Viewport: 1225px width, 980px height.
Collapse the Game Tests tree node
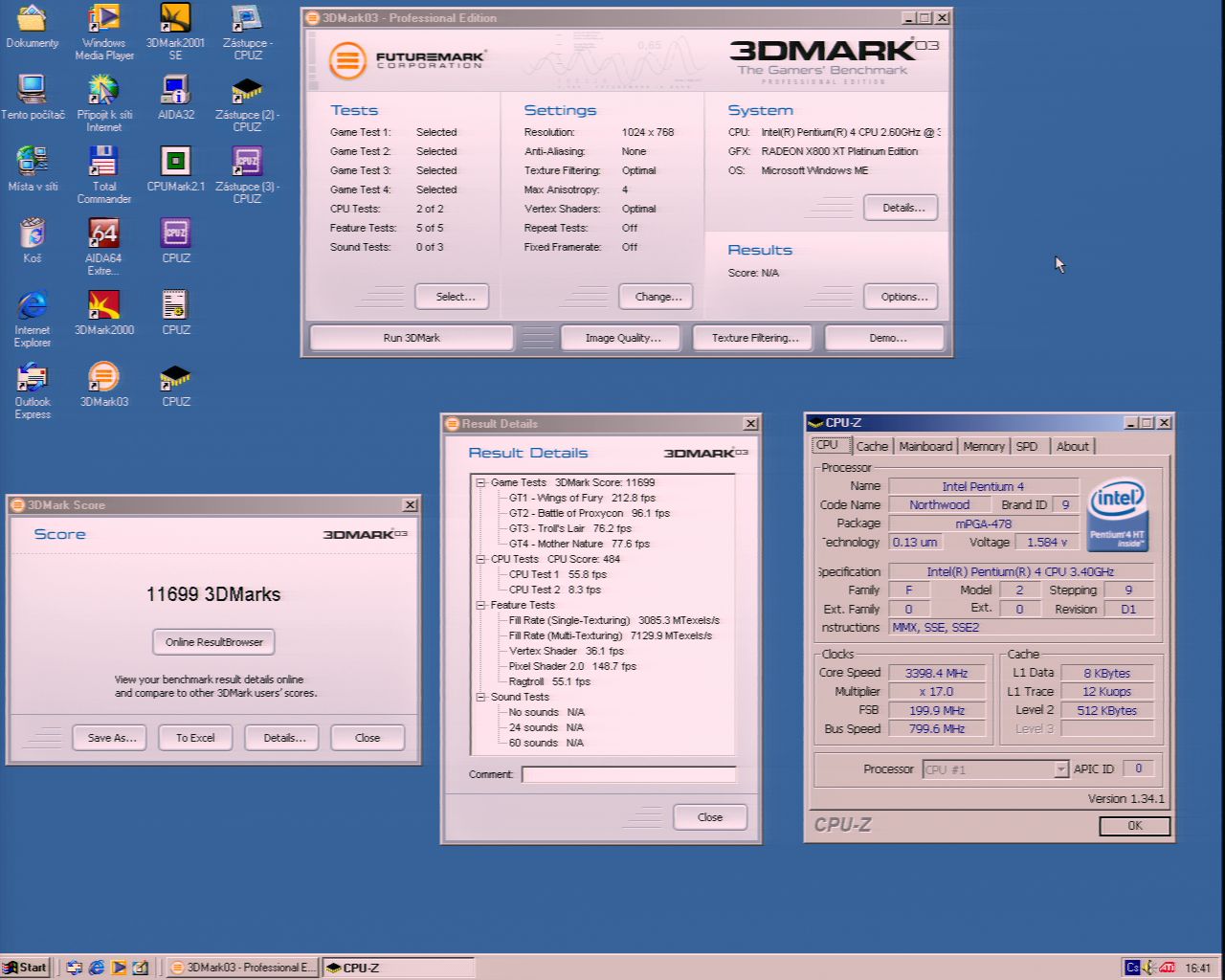pos(481,482)
